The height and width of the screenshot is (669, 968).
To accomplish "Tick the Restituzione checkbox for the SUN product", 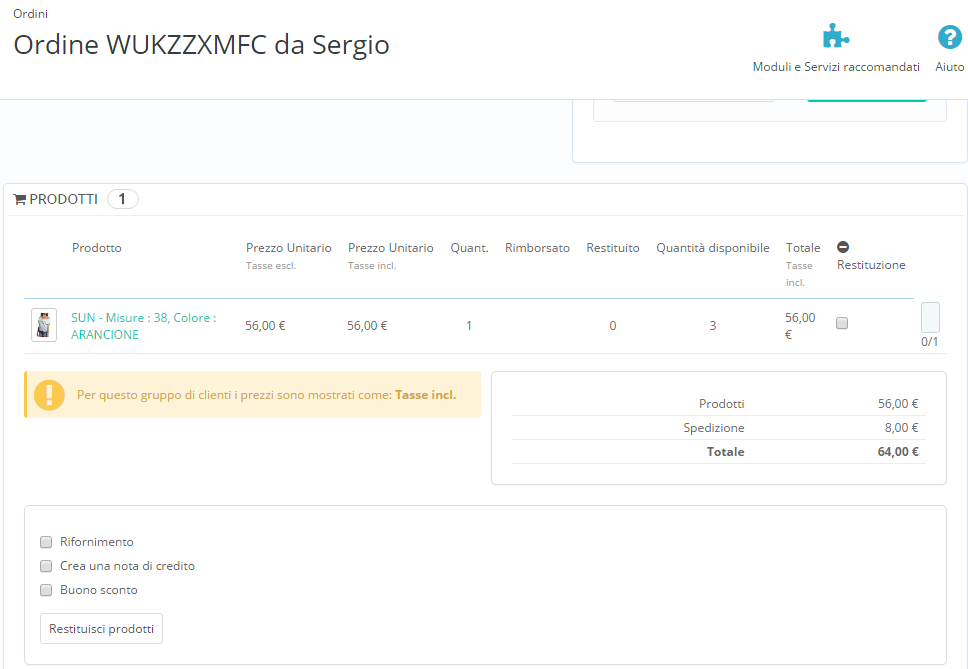I will coord(841,323).
